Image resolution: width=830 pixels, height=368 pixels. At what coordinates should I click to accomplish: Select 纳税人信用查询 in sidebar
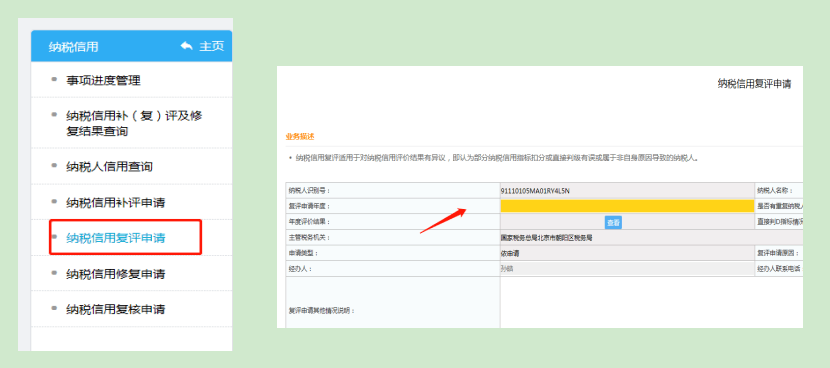[109, 167]
